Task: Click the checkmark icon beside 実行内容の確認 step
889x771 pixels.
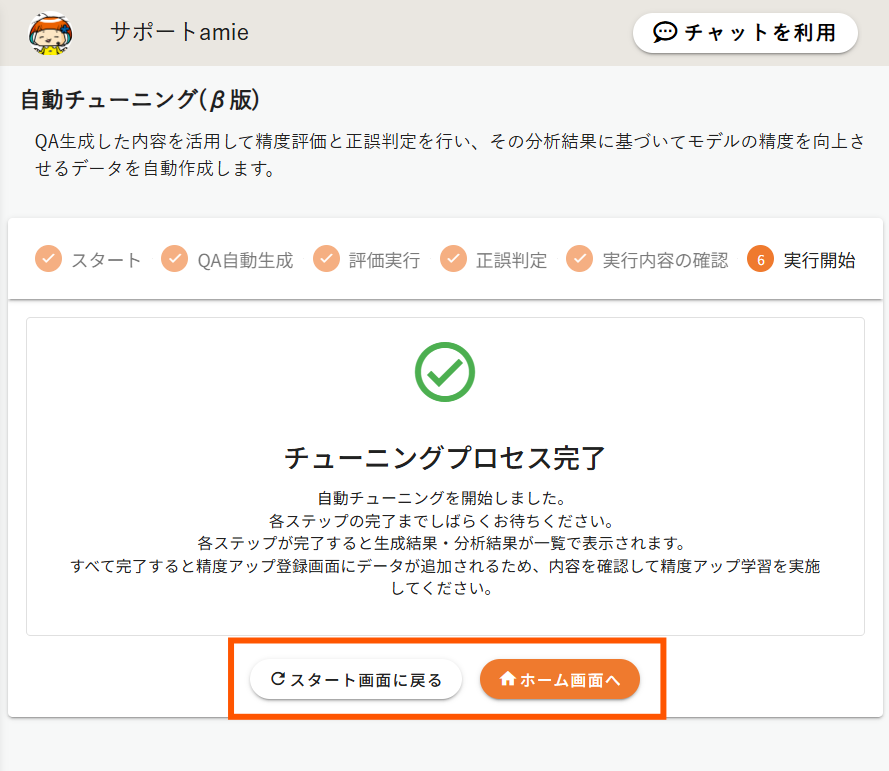Action: point(580,260)
